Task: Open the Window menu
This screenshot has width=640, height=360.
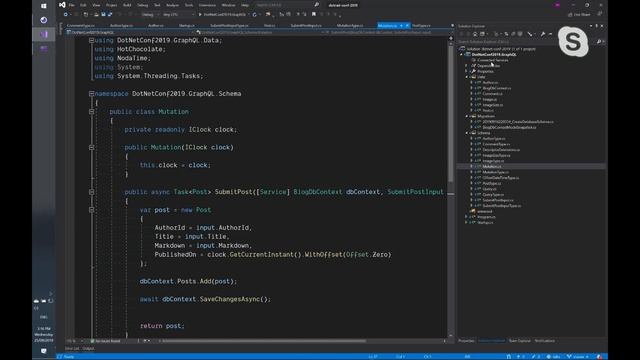Action: pos(228,5)
